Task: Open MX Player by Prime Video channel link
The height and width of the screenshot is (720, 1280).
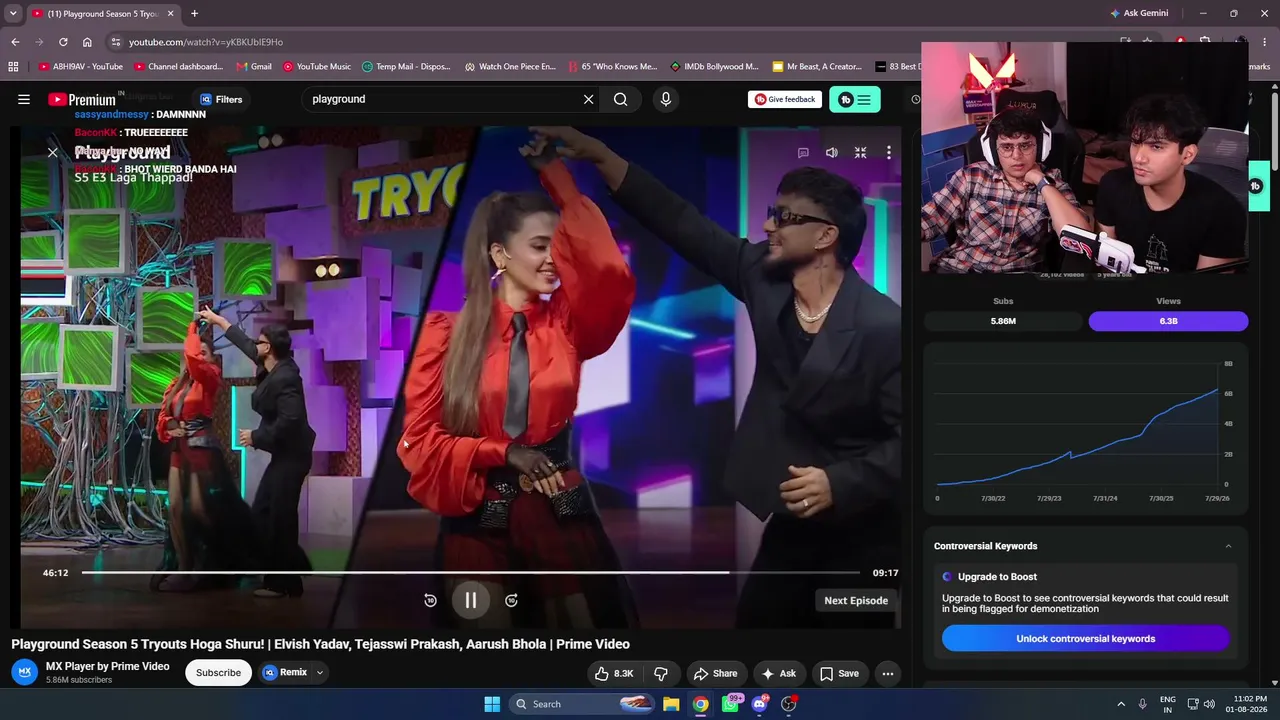Action: click(x=108, y=666)
